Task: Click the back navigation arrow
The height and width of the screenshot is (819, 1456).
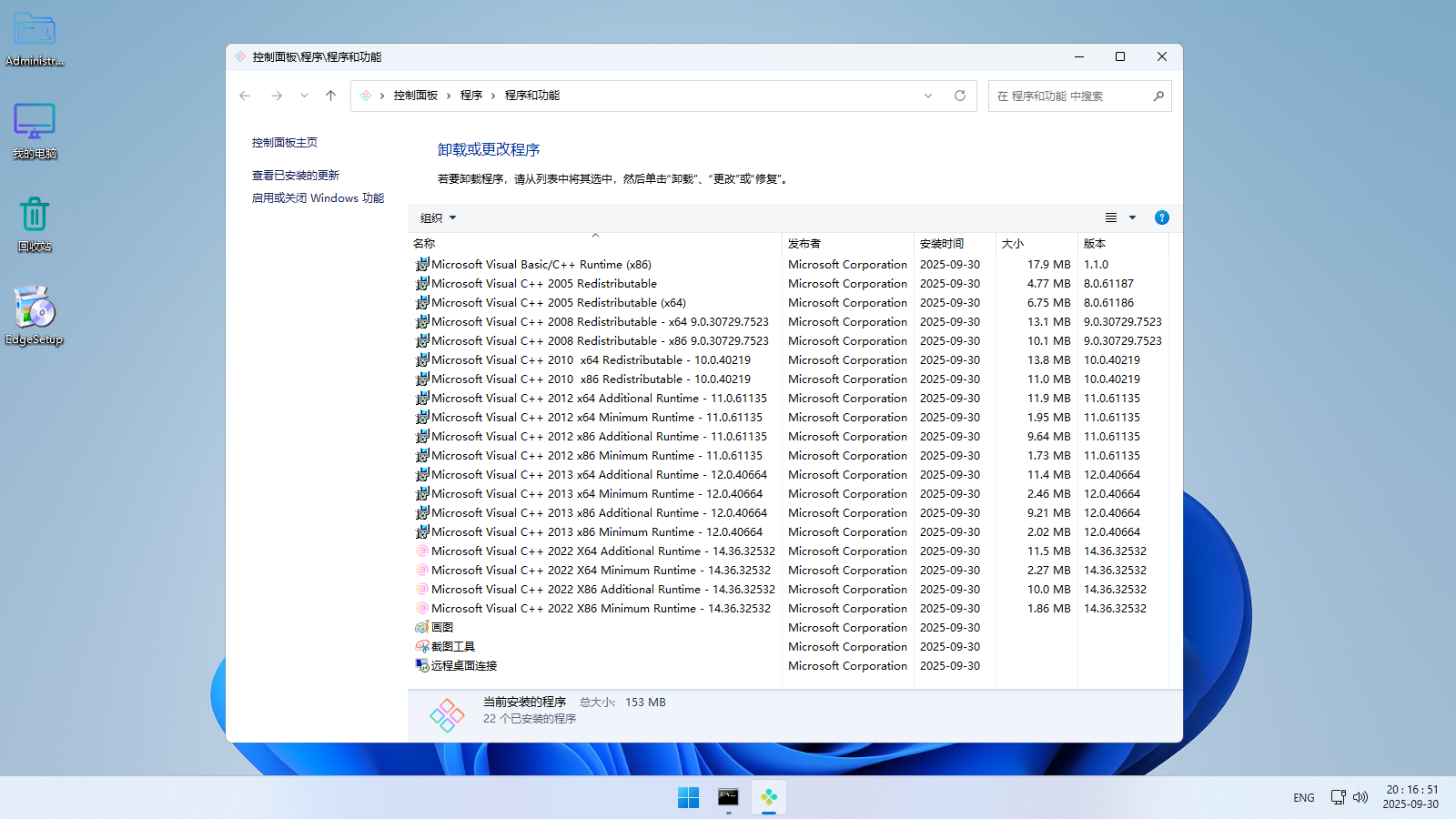Action: click(x=245, y=96)
